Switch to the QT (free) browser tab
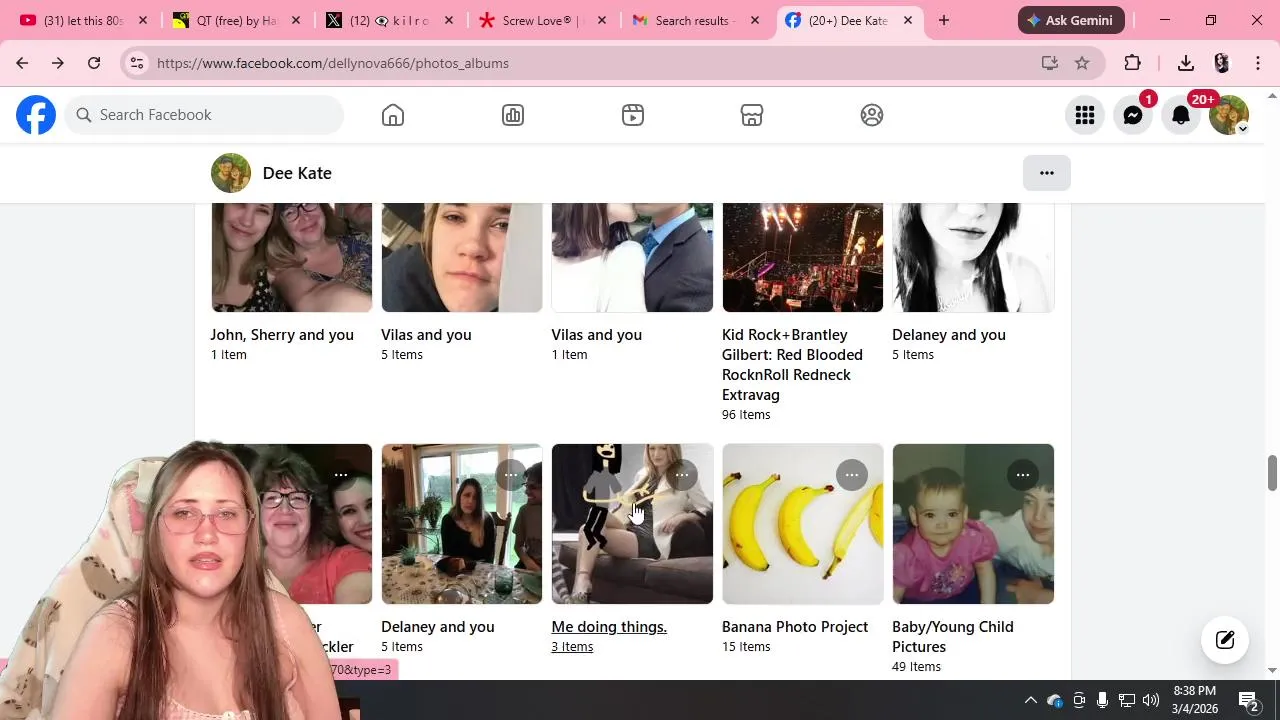 (236, 20)
